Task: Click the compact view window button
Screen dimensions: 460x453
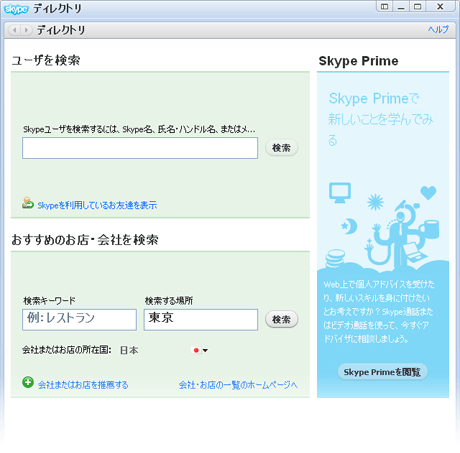Action: point(384,7)
